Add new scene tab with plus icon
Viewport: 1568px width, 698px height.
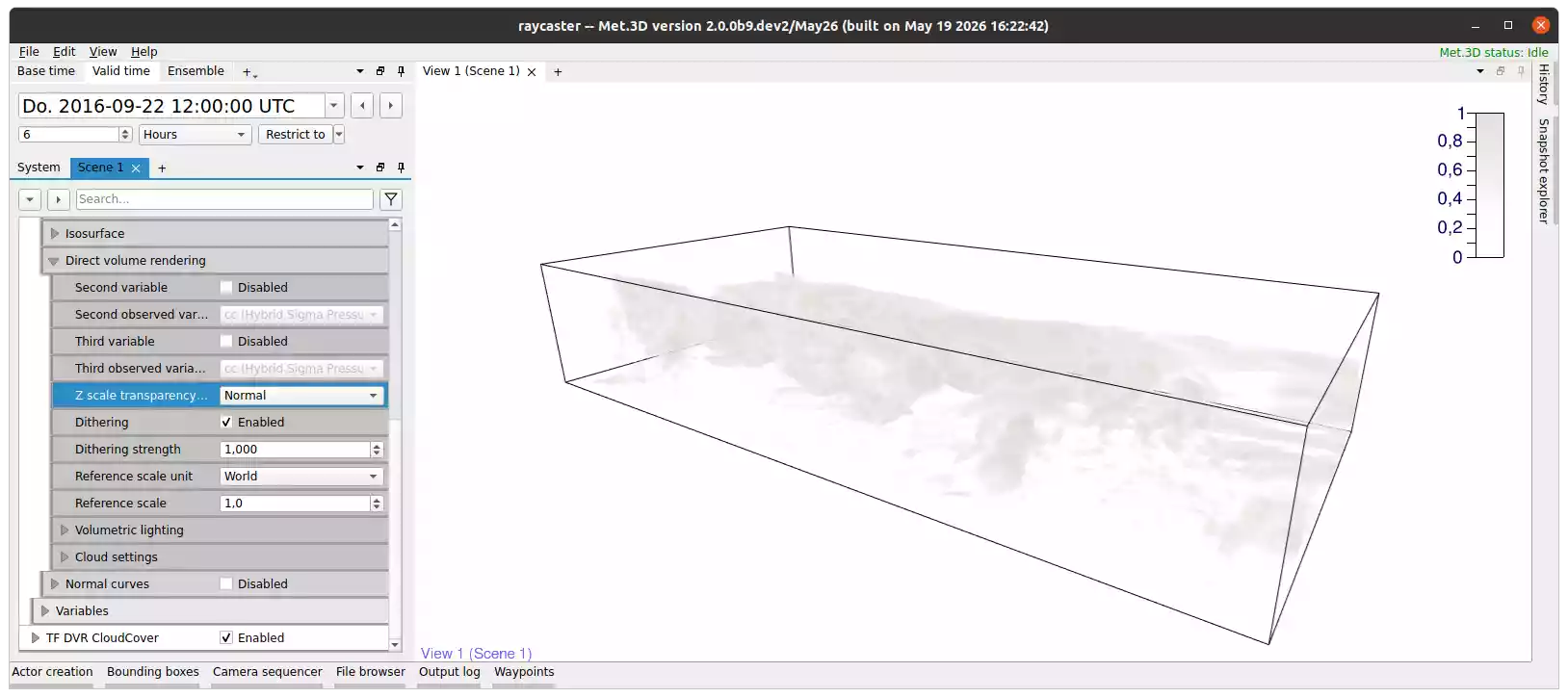tap(162, 168)
